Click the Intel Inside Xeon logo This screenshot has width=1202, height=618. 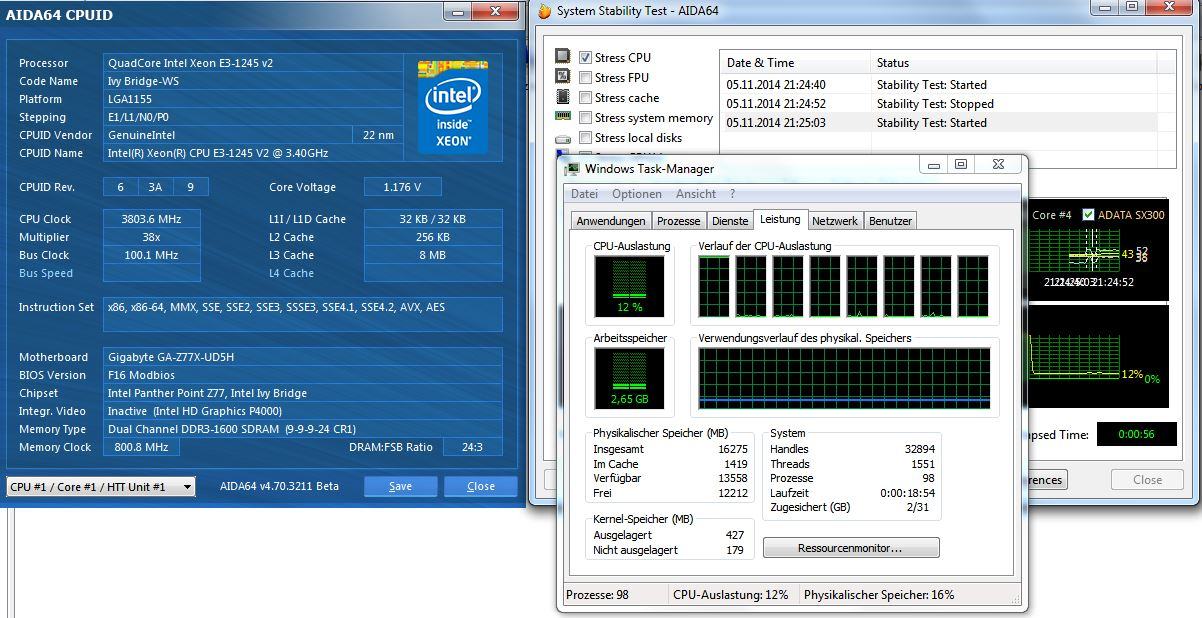(x=452, y=105)
